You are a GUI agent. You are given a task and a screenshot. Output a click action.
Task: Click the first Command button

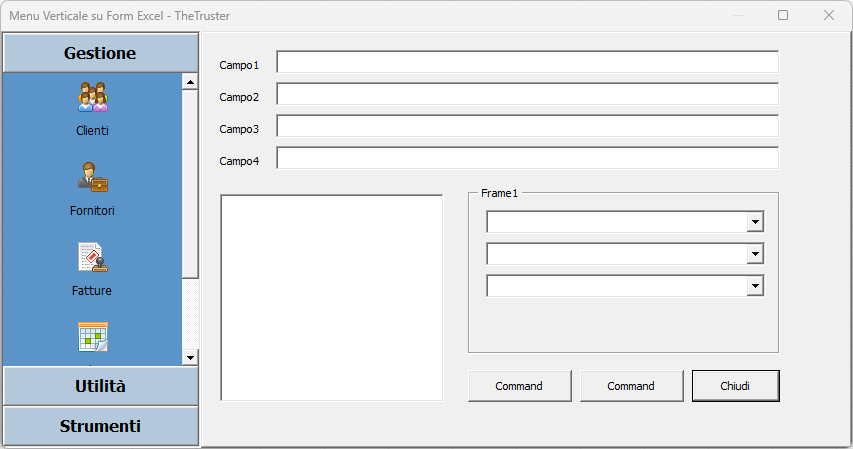pyautogui.click(x=519, y=386)
